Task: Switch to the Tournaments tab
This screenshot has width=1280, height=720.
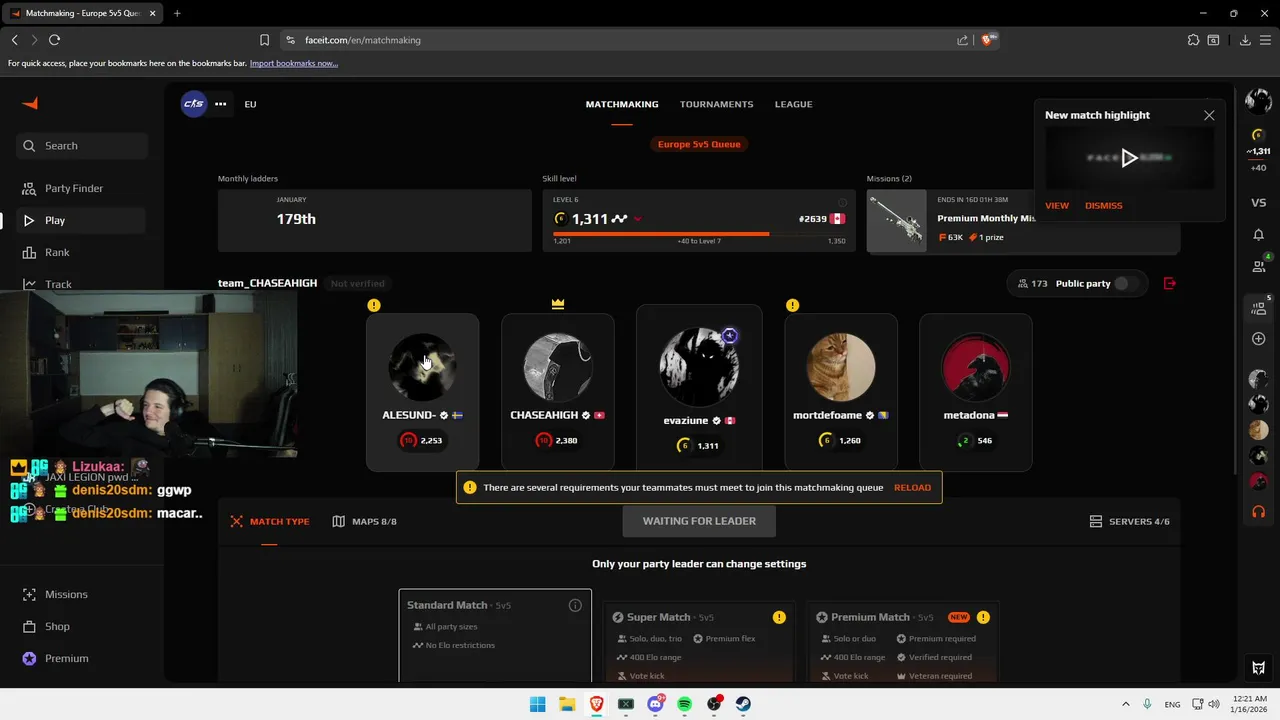Action: [716, 104]
